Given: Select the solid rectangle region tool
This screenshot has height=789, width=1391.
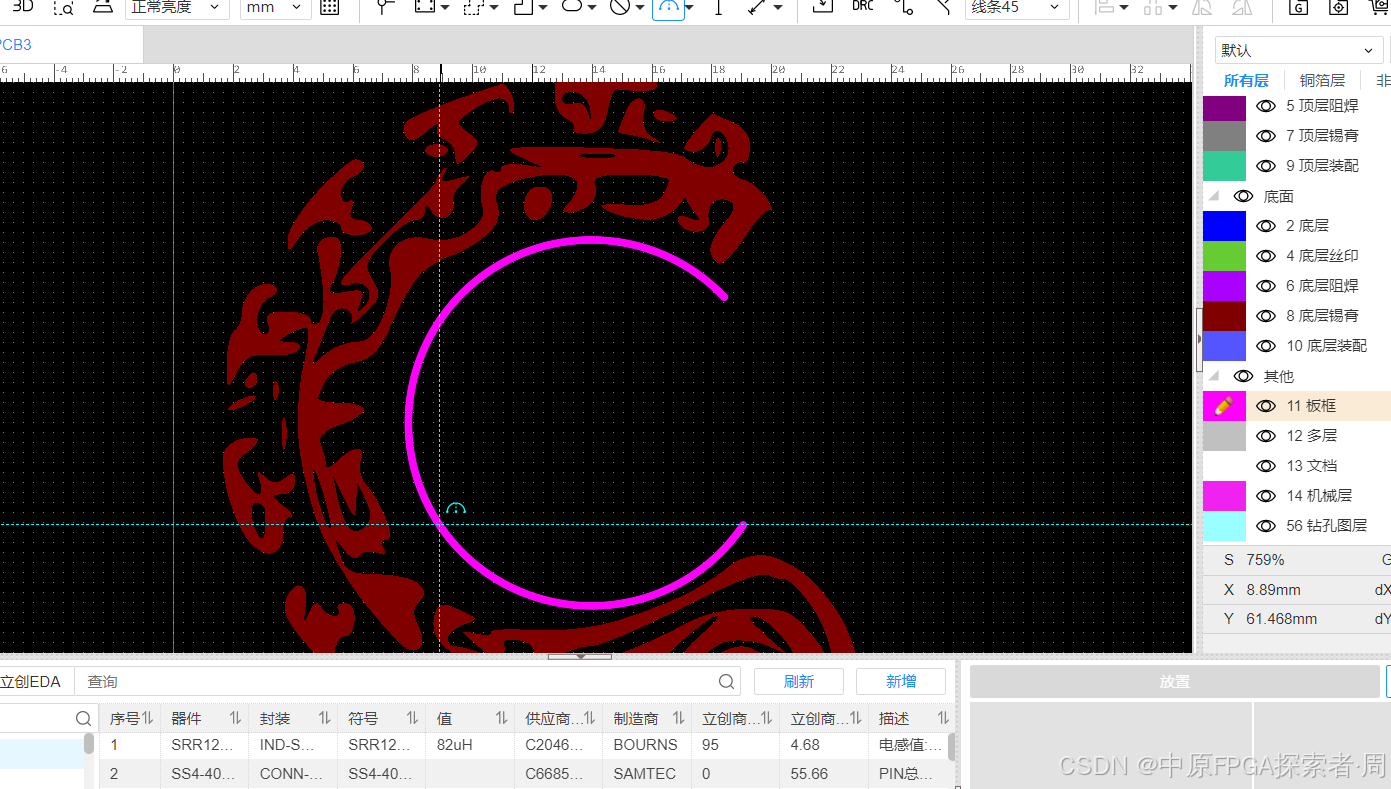Looking at the screenshot, I should (426, 7).
